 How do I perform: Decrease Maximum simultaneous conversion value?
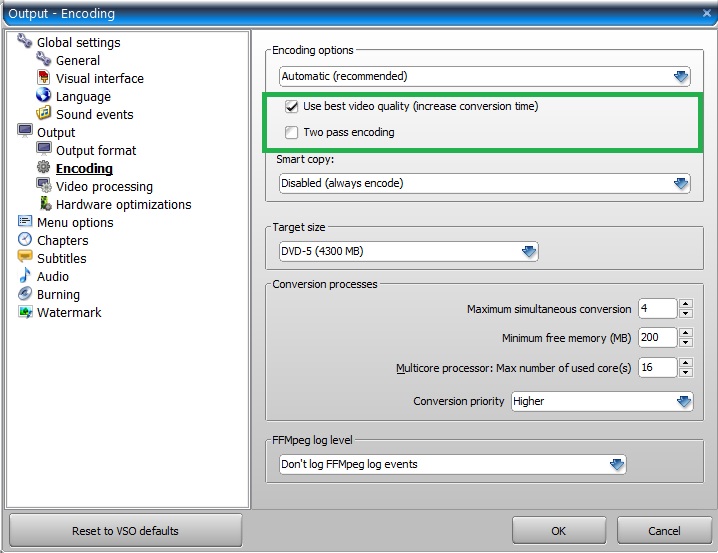pos(685,314)
